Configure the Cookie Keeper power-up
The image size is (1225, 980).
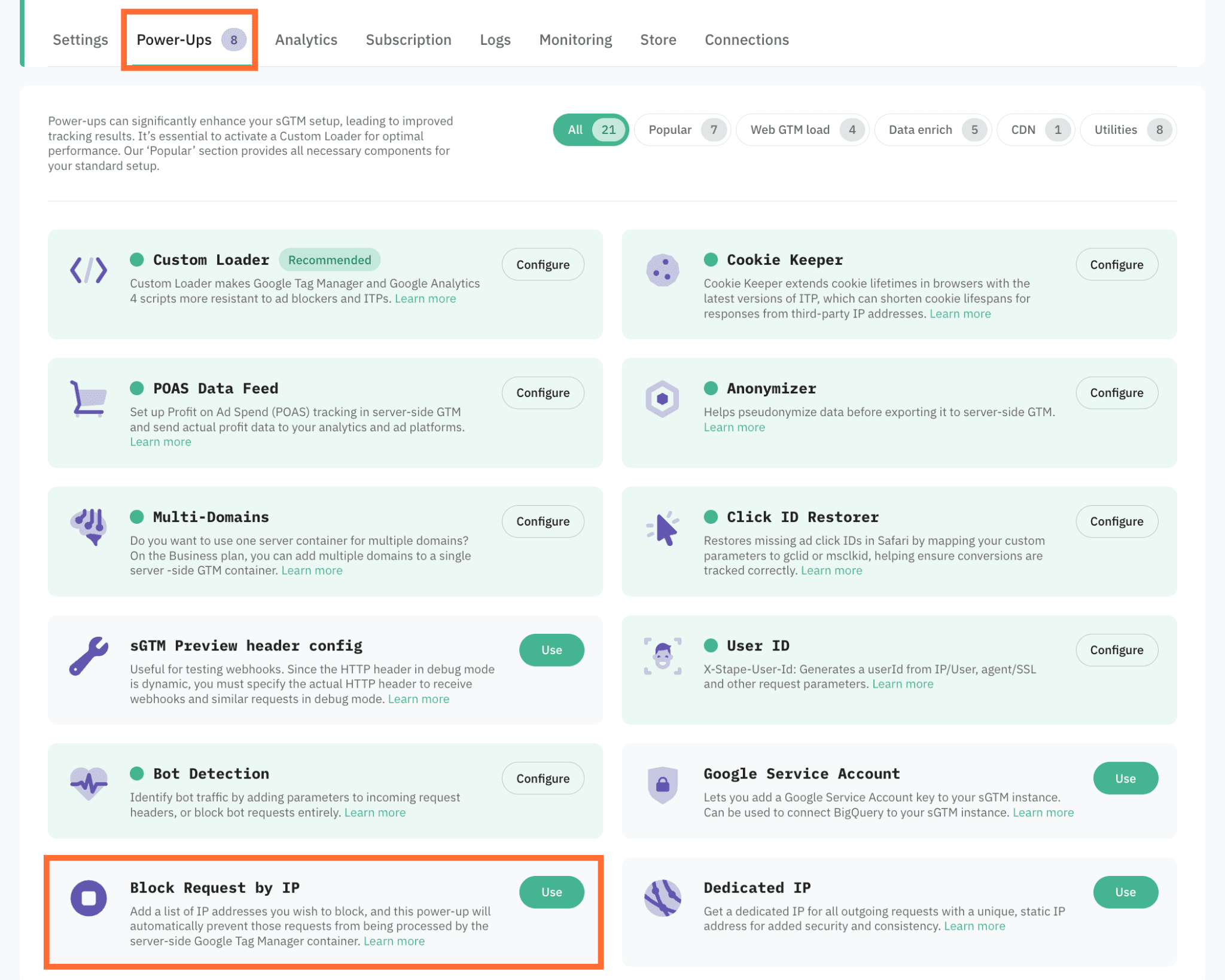point(1116,264)
